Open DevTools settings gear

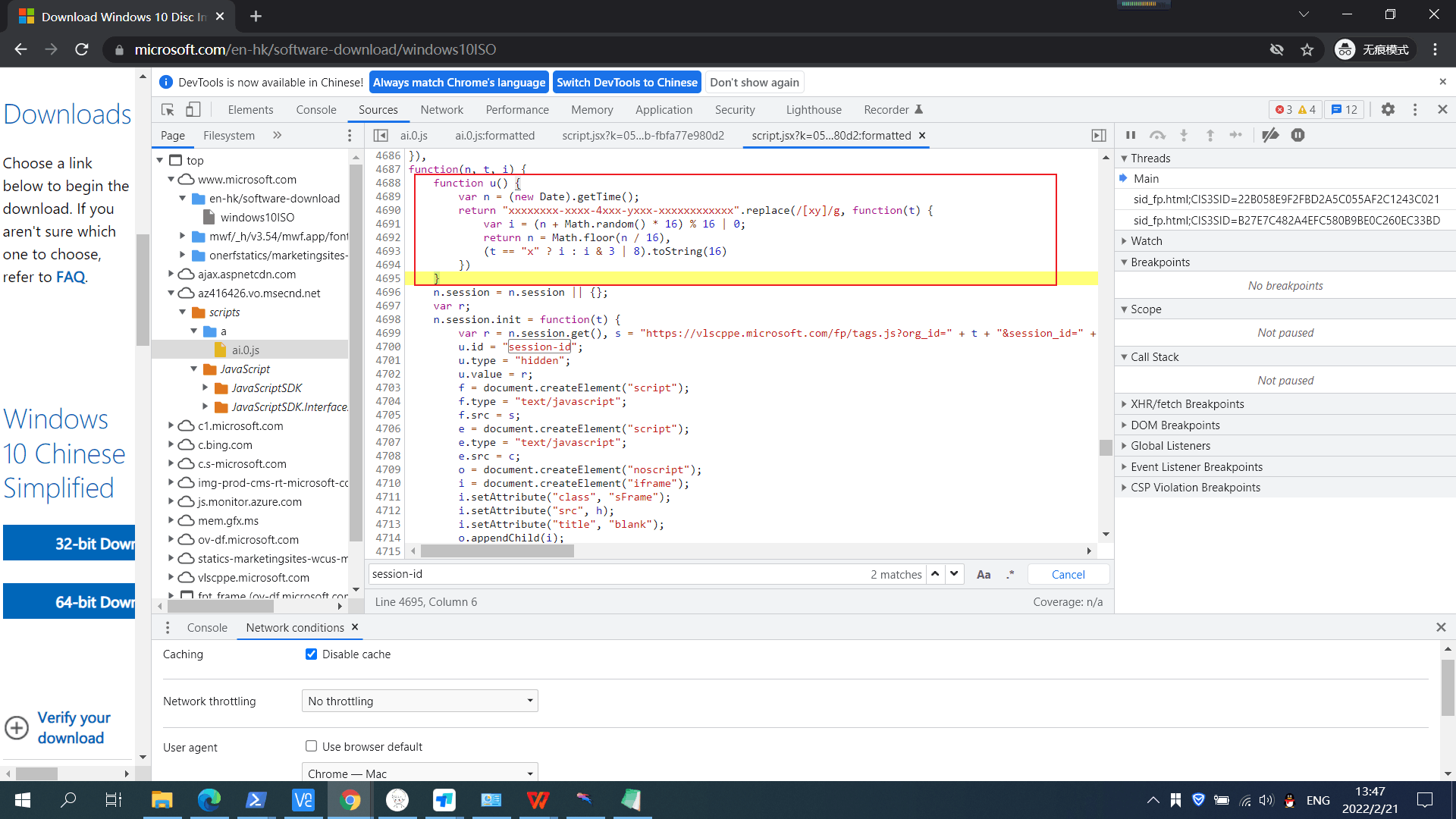(1388, 110)
